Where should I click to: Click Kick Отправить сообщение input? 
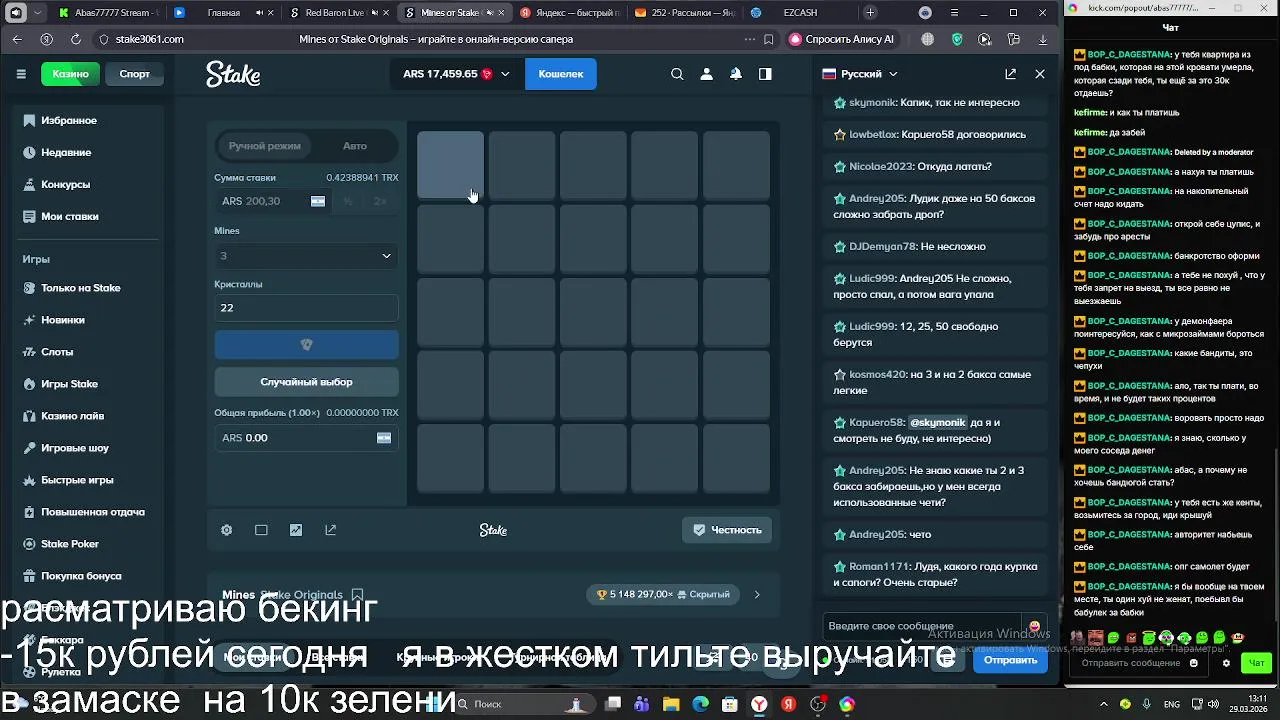click(x=1130, y=663)
